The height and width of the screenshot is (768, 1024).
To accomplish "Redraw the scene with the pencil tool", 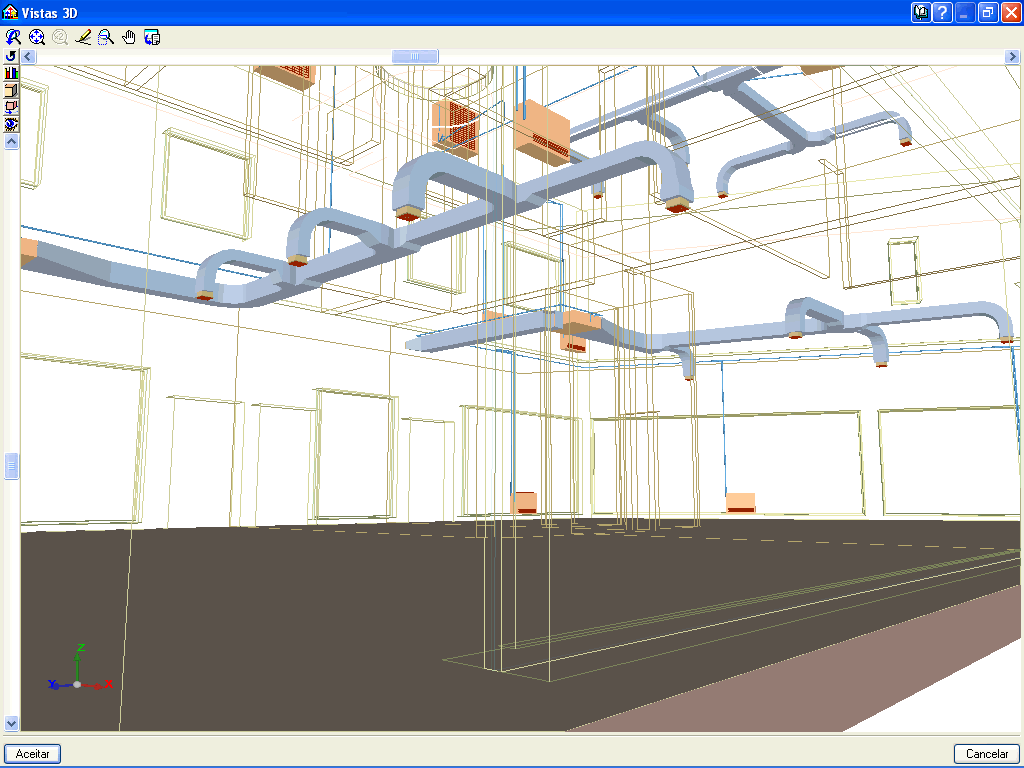I will tap(83, 37).
